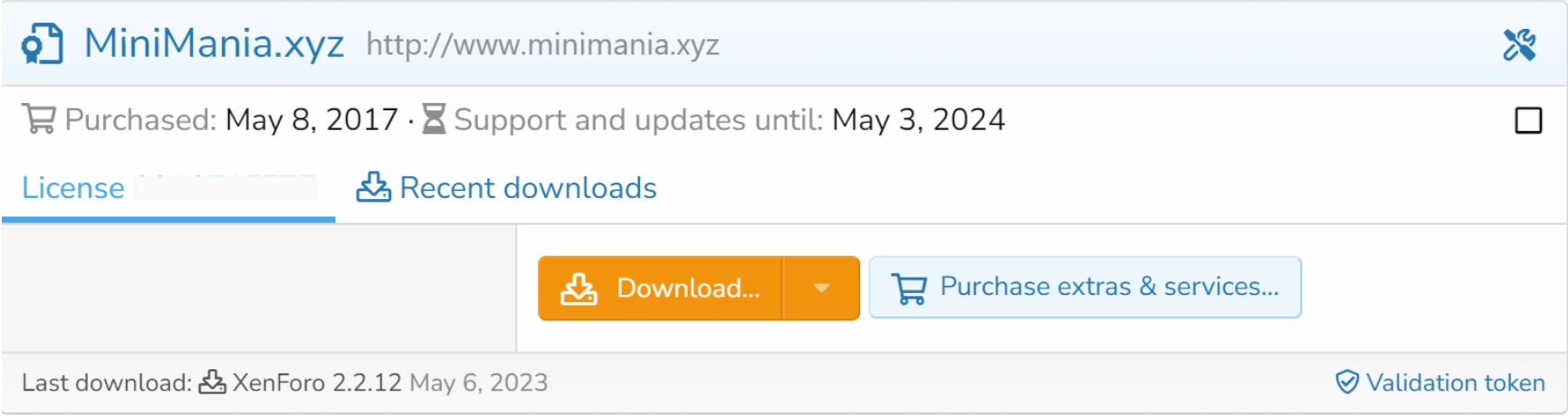Click the shield icon next to Validation token
Screen dimensions: 1568x416
pos(1347,383)
